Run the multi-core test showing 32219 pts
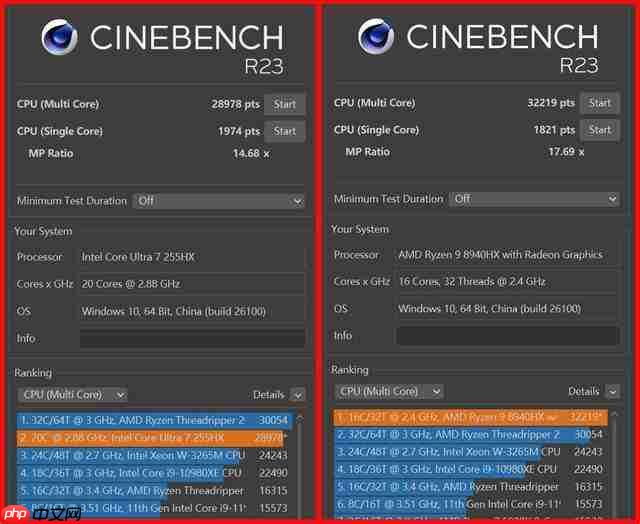 [x=600, y=103]
